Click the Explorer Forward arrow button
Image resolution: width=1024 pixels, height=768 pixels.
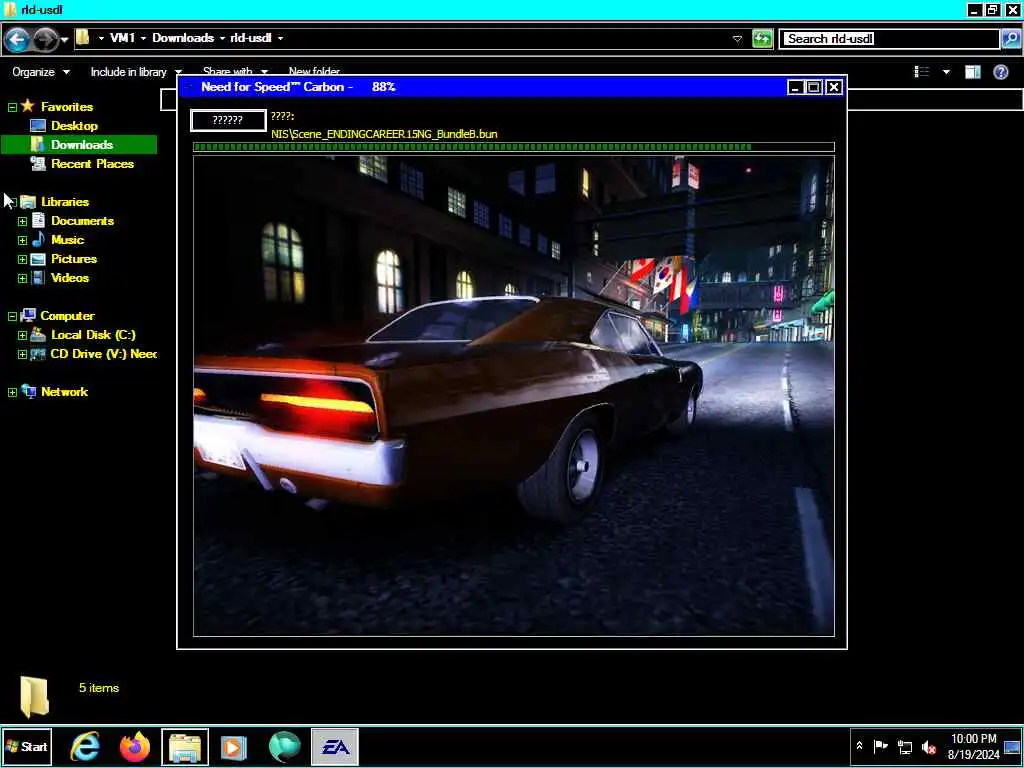(45, 40)
